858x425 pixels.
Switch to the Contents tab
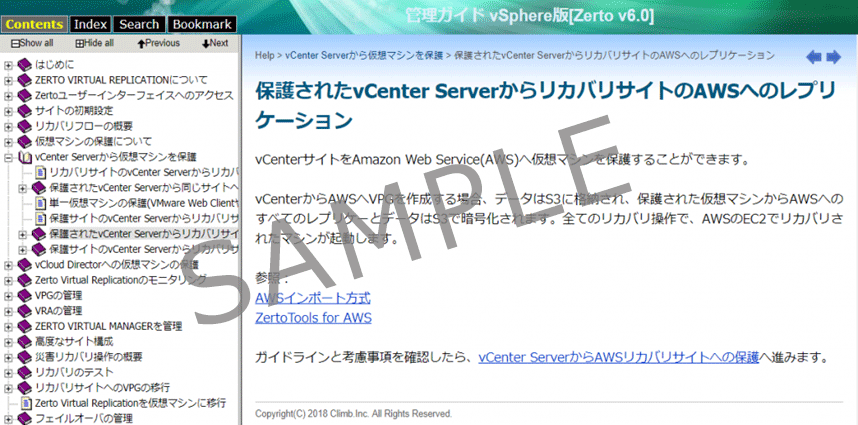pyautogui.click(x=34, y=24)
